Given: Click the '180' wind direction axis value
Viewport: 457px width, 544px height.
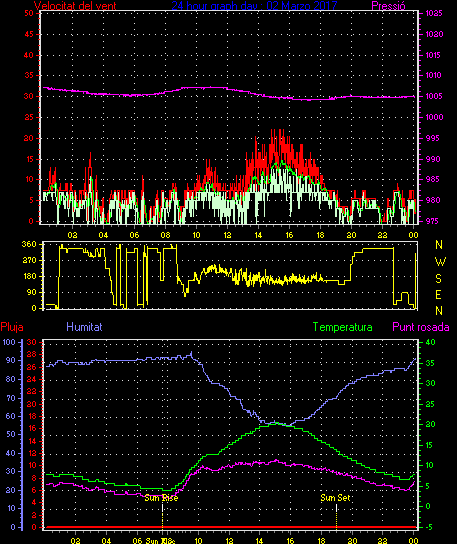Looking at the screenshot, I should (29, 277).
